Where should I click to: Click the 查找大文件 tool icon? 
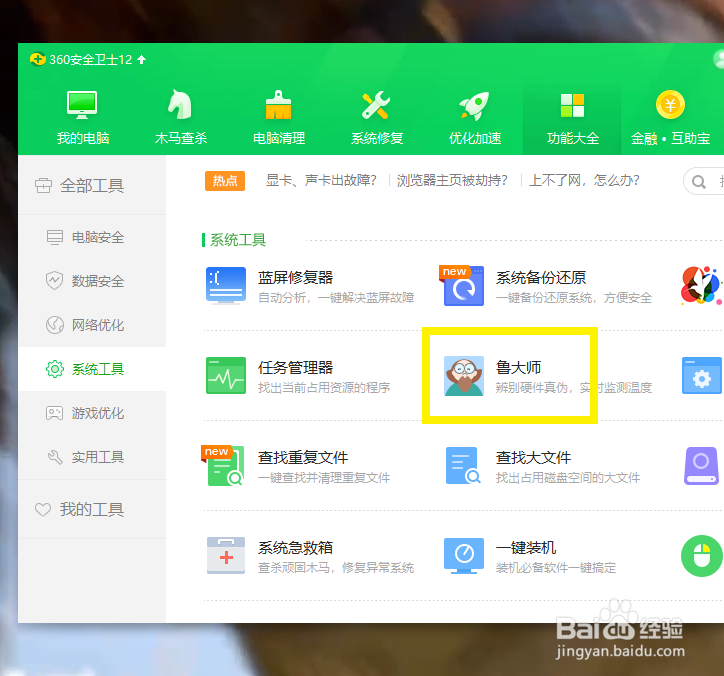coord(463,465)
